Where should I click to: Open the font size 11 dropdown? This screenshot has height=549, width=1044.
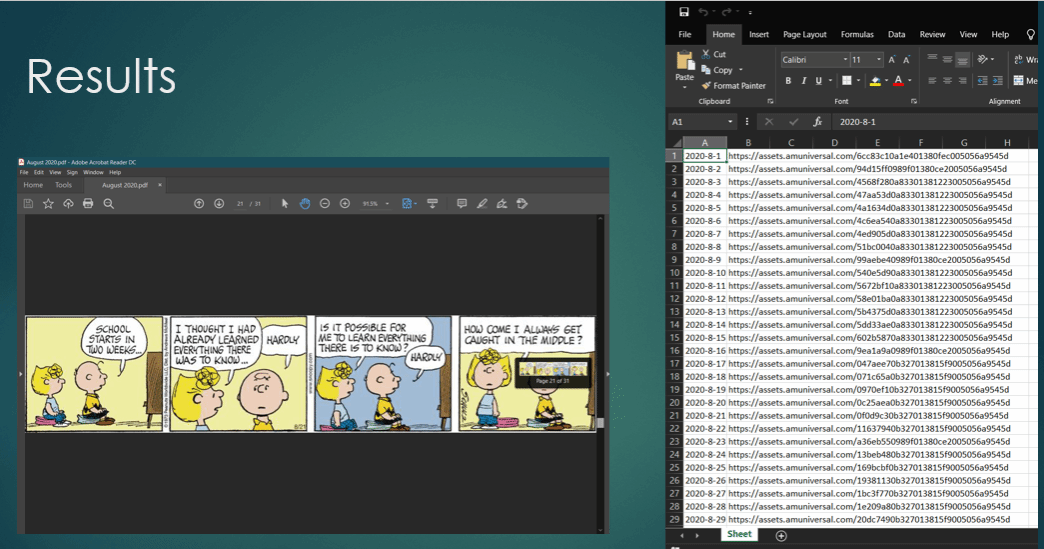click(879, 60)
